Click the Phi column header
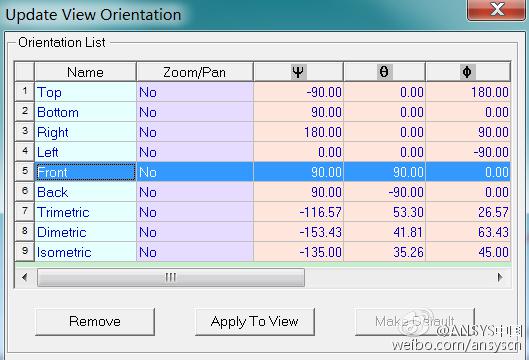This screenshot has height=360, width=529. (468, 72)
